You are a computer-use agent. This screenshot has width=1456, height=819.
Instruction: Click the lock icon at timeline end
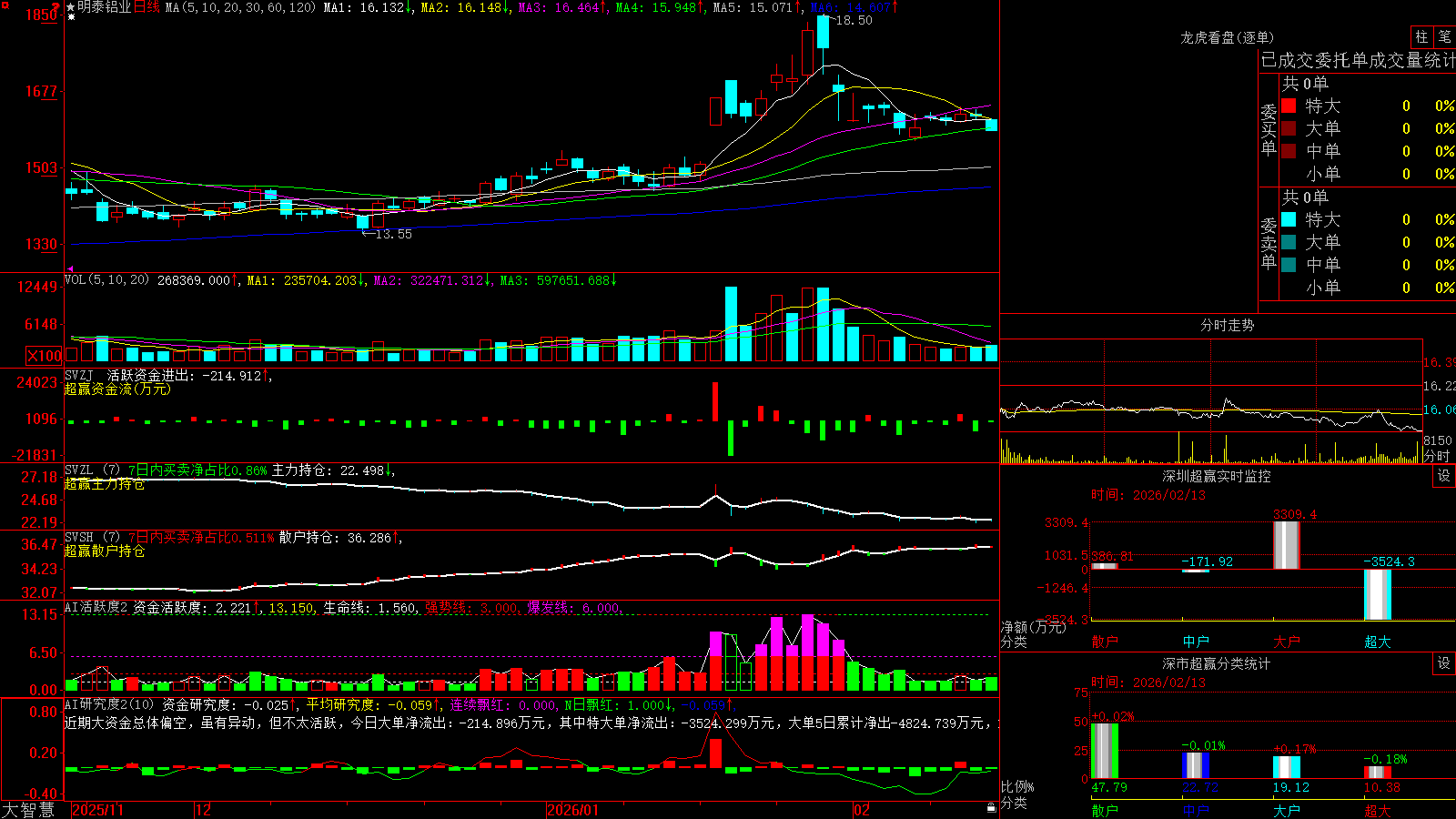(991, 808)
